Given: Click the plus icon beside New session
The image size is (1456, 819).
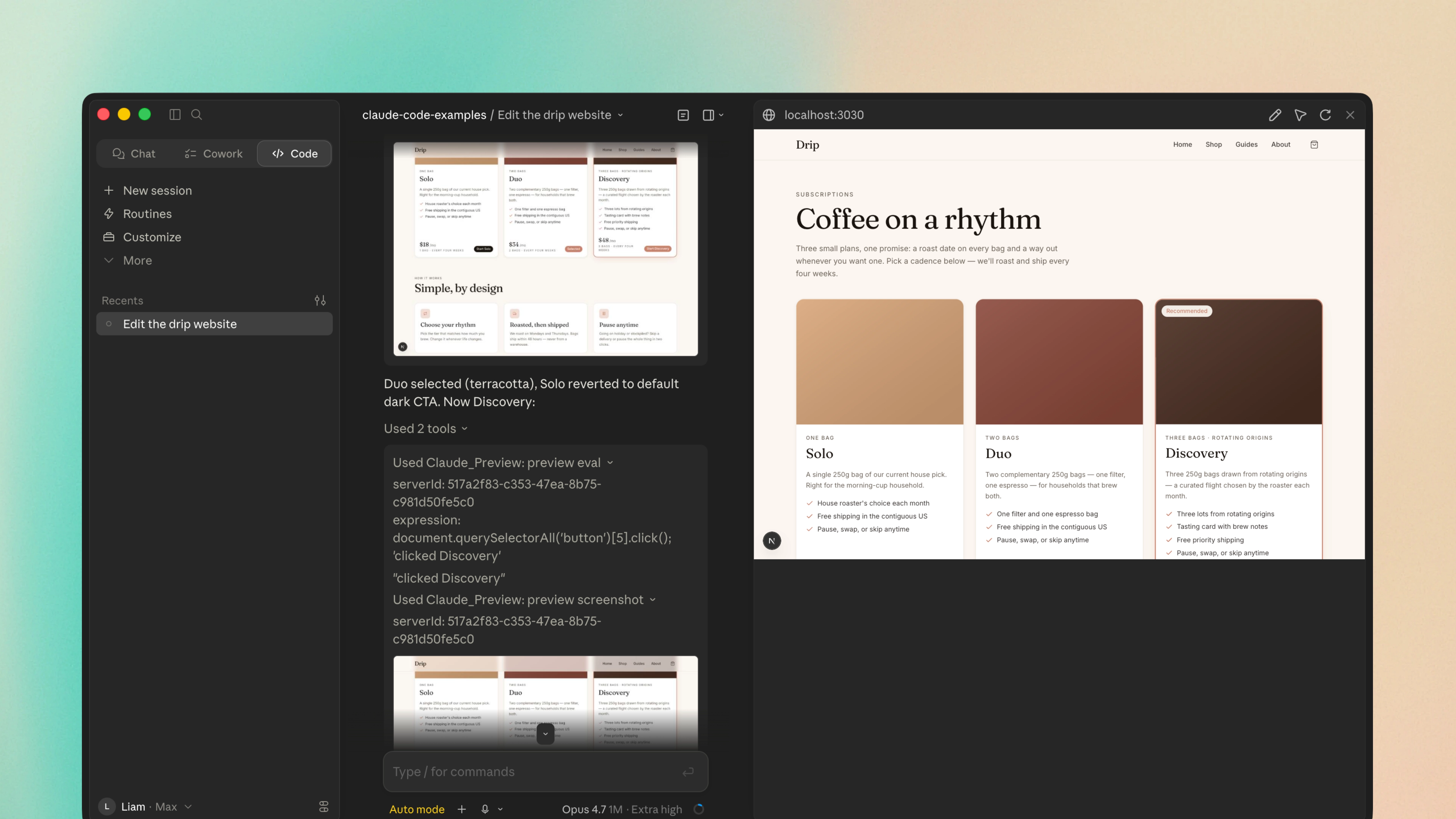Looking at the screenshot, I should point(109,191).
